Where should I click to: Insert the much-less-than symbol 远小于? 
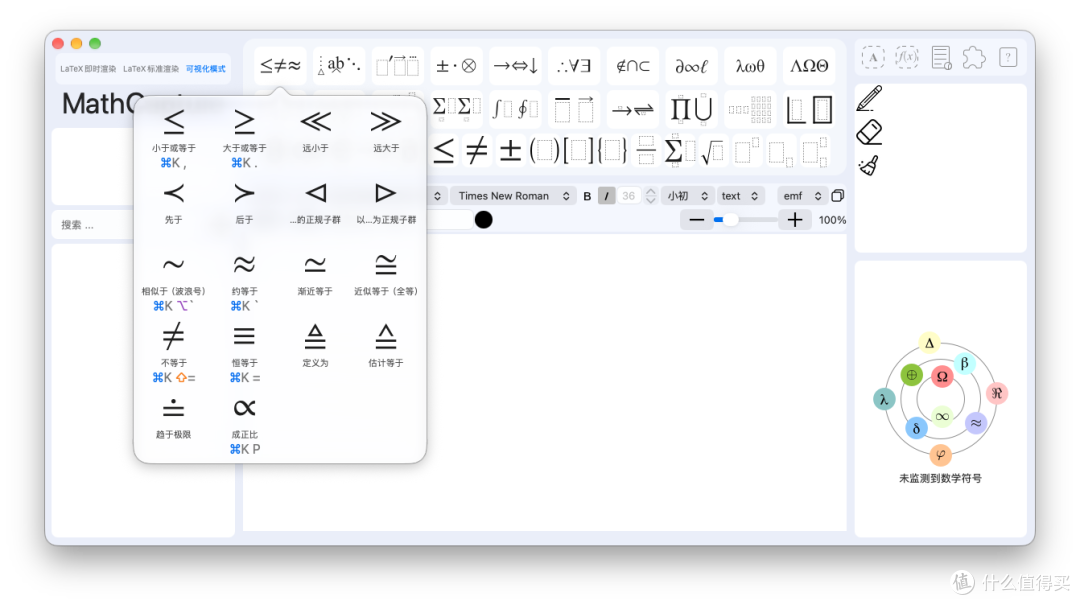[x=315, y=123]
